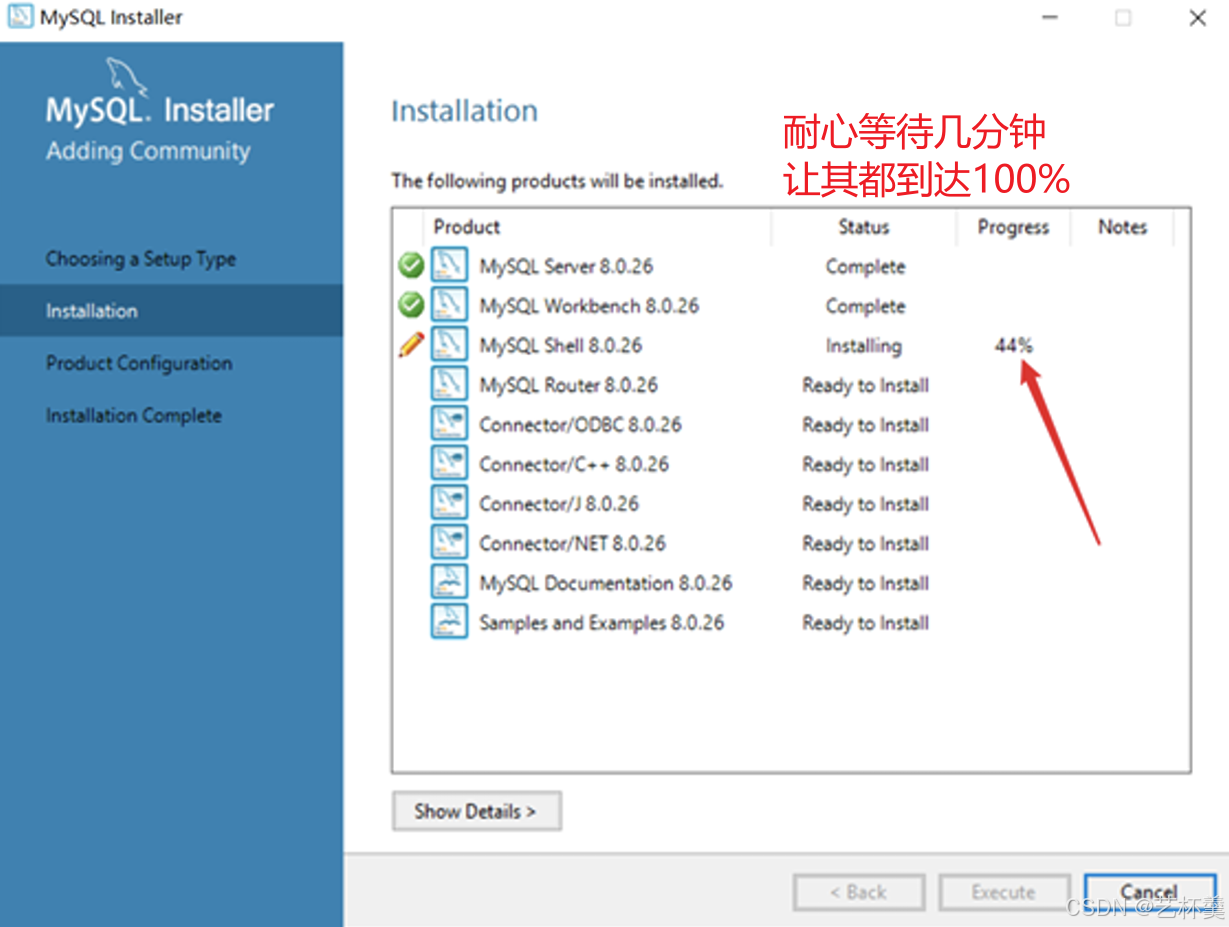Click the Connector/C++ 8.0.26 product icon
Image resolution: width=1229 pixels, height=927 pixels.
tap(449, 463)
